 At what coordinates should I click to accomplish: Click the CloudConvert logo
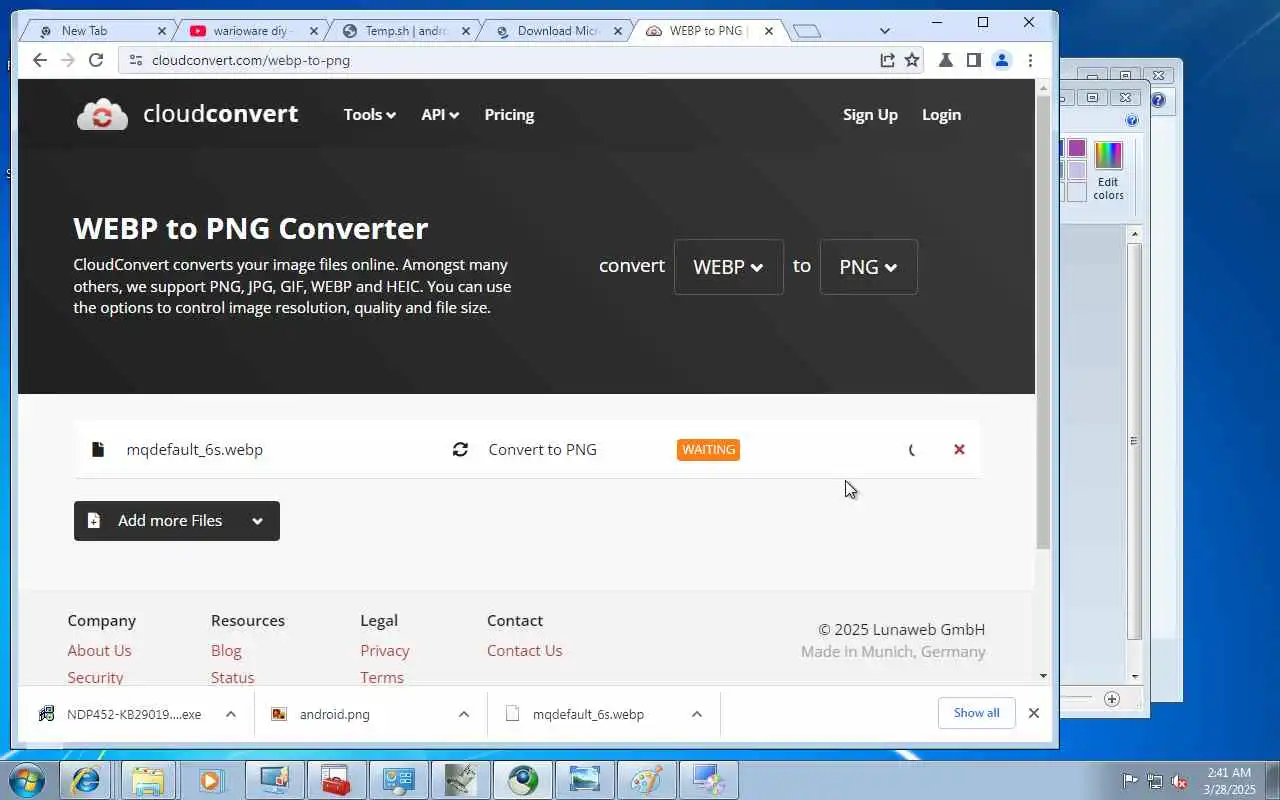pyautogui.click(x=187, y=114)
